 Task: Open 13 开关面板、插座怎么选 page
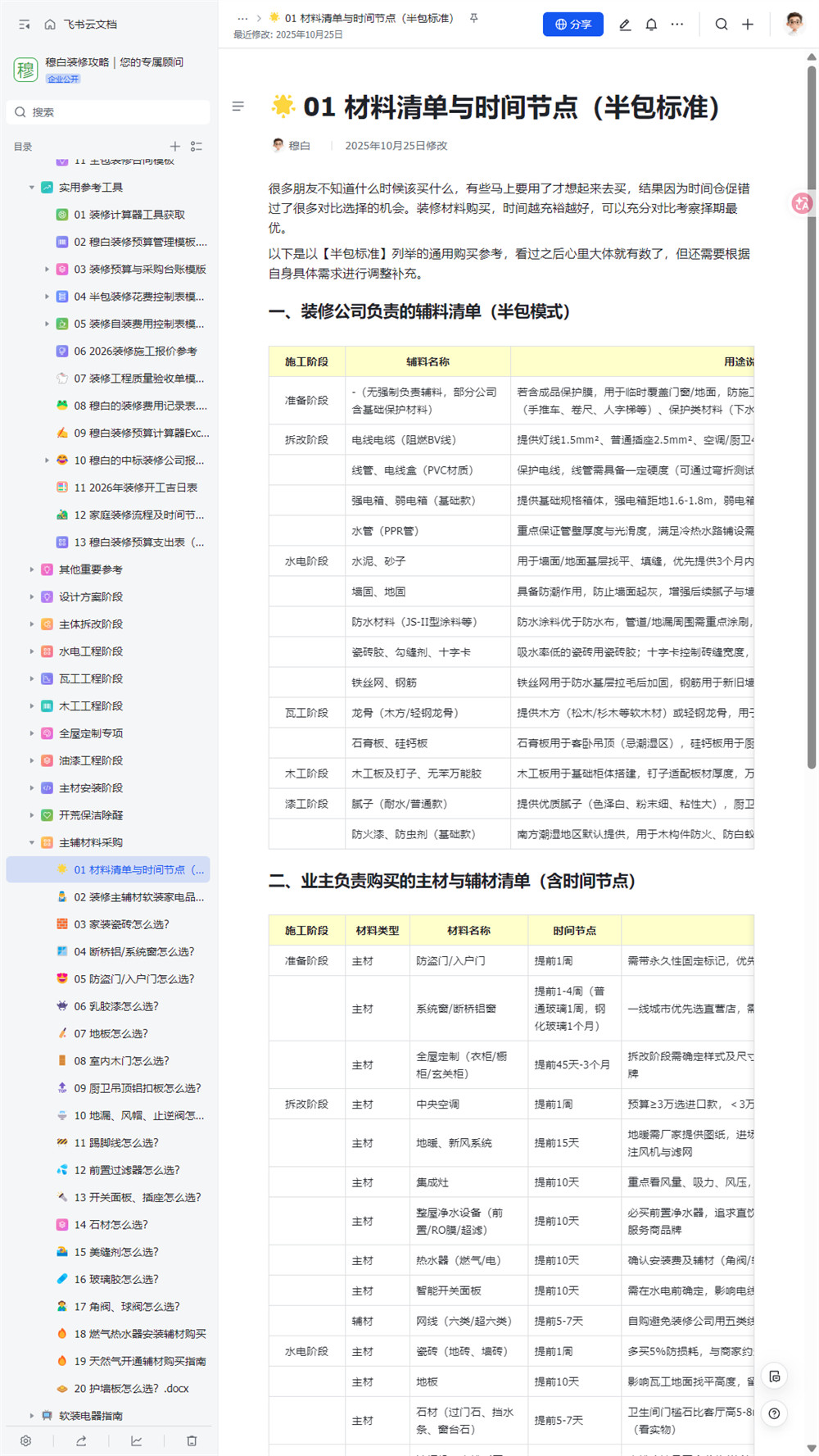click(x=138, y=1197)
